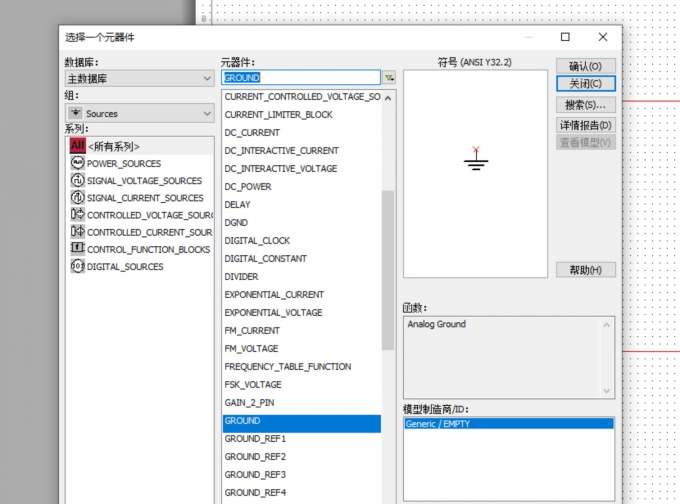Select FM_CURRENT component
Image resolution: width=680 pixels, height=504 pixels.
302,331
